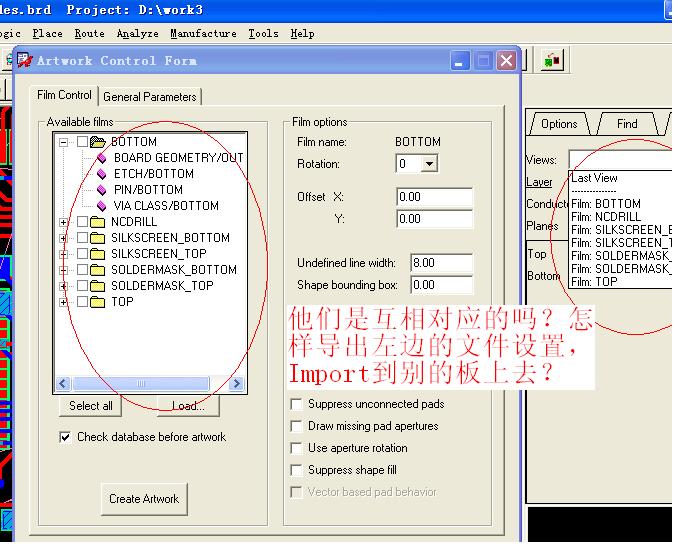Expand the SILKSCREEN_BOTTOM tree node
The height and width of the screenshot is (544, 674).
pyautogui.click(x=64, y=238)
